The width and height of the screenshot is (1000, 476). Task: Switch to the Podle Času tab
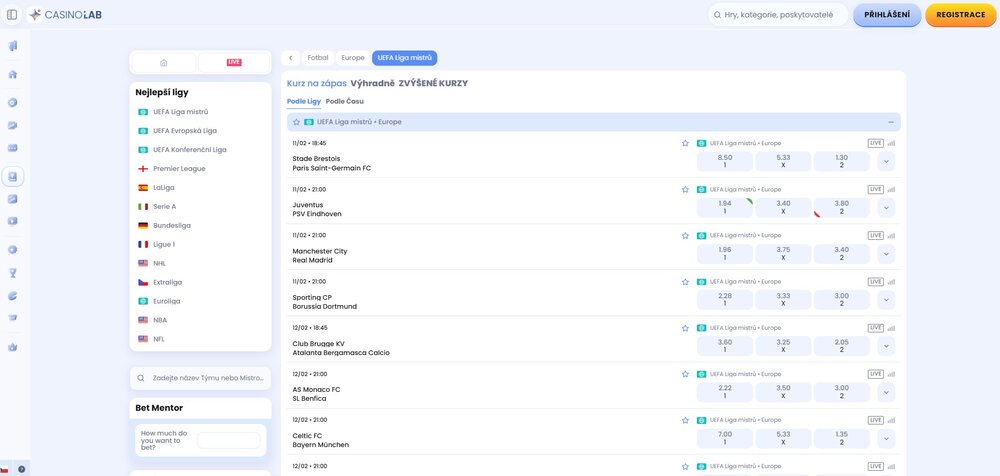345,101
